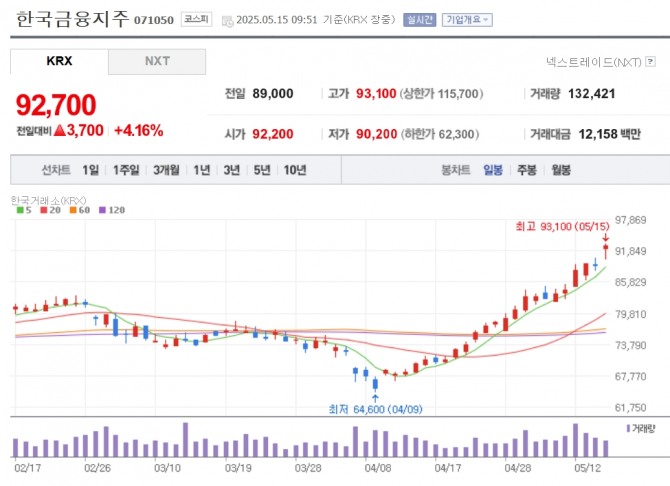
Task: Click the help icon beside 넥스트레이드(NXT)
Action: (651, 62)
